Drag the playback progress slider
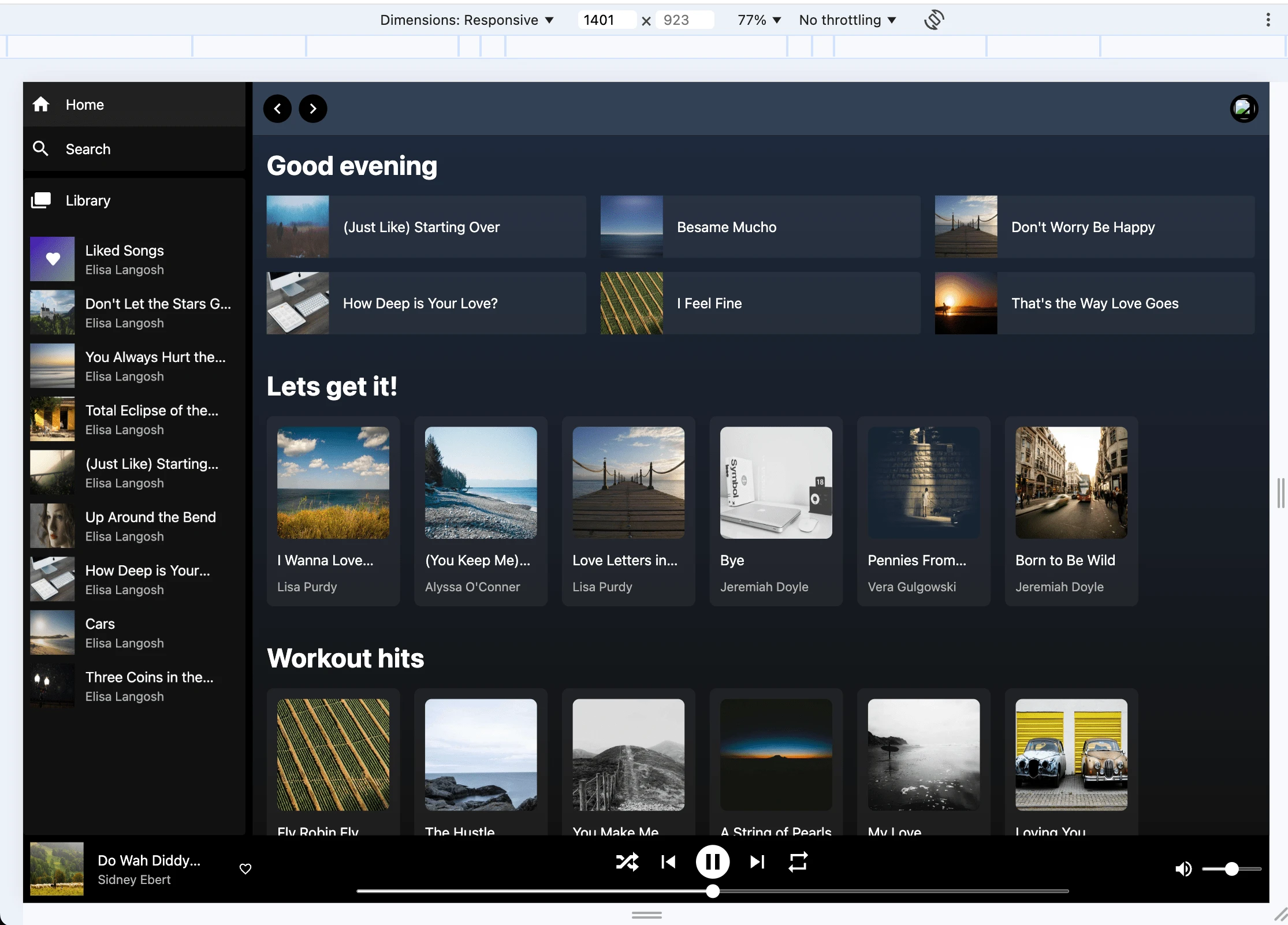1288x925 pixels. point(713,891)
